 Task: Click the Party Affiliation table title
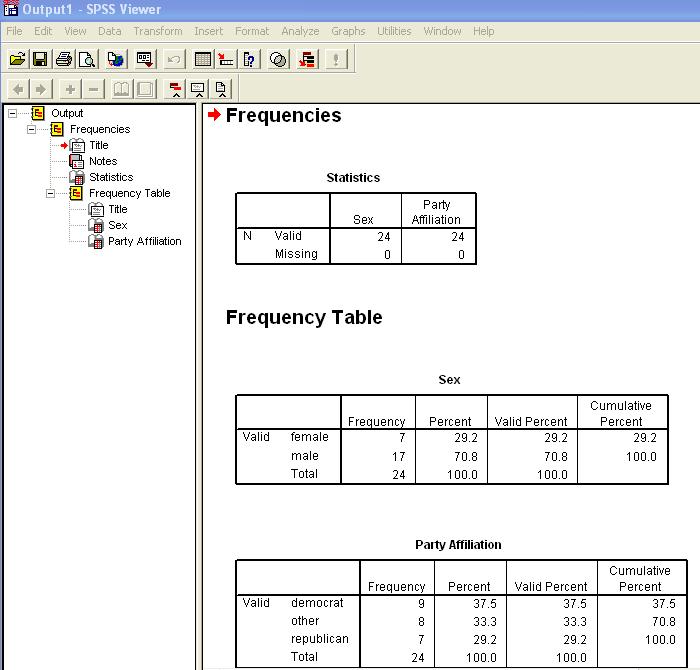[x=458, y=545]
